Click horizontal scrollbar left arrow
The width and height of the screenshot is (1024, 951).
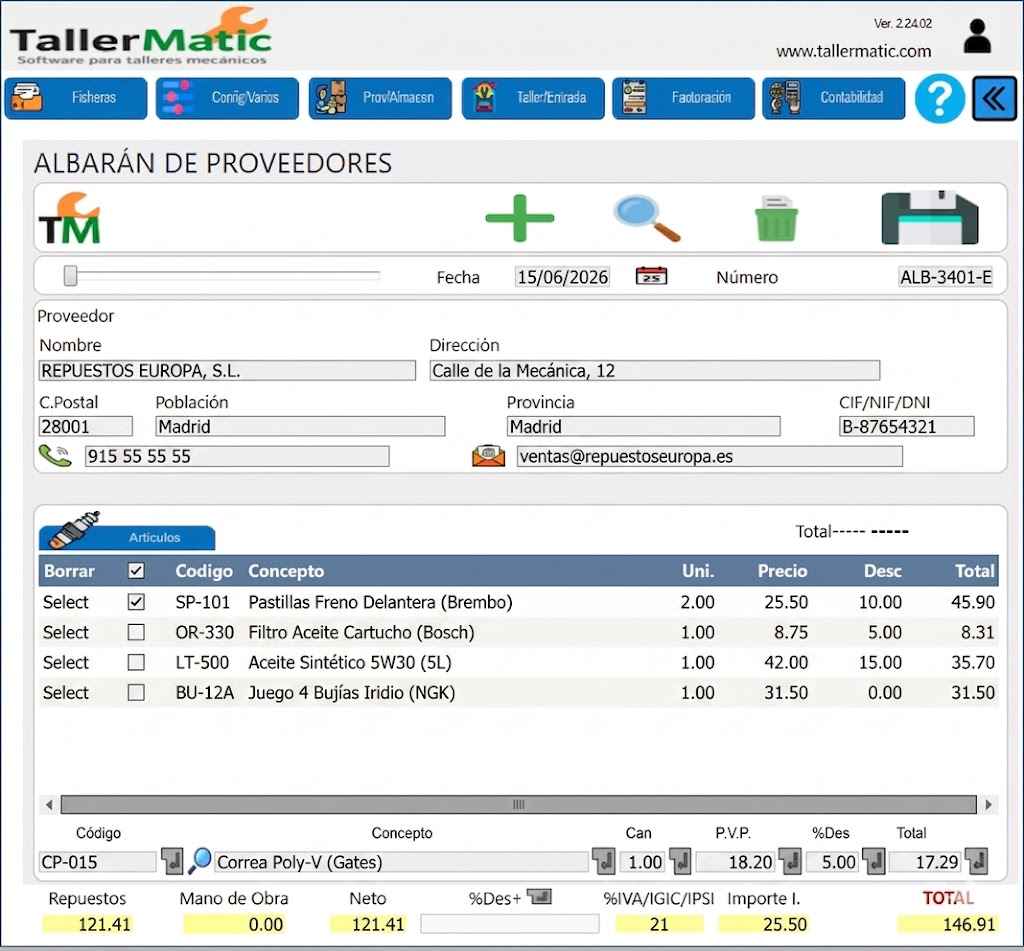[x=49, y=805]
